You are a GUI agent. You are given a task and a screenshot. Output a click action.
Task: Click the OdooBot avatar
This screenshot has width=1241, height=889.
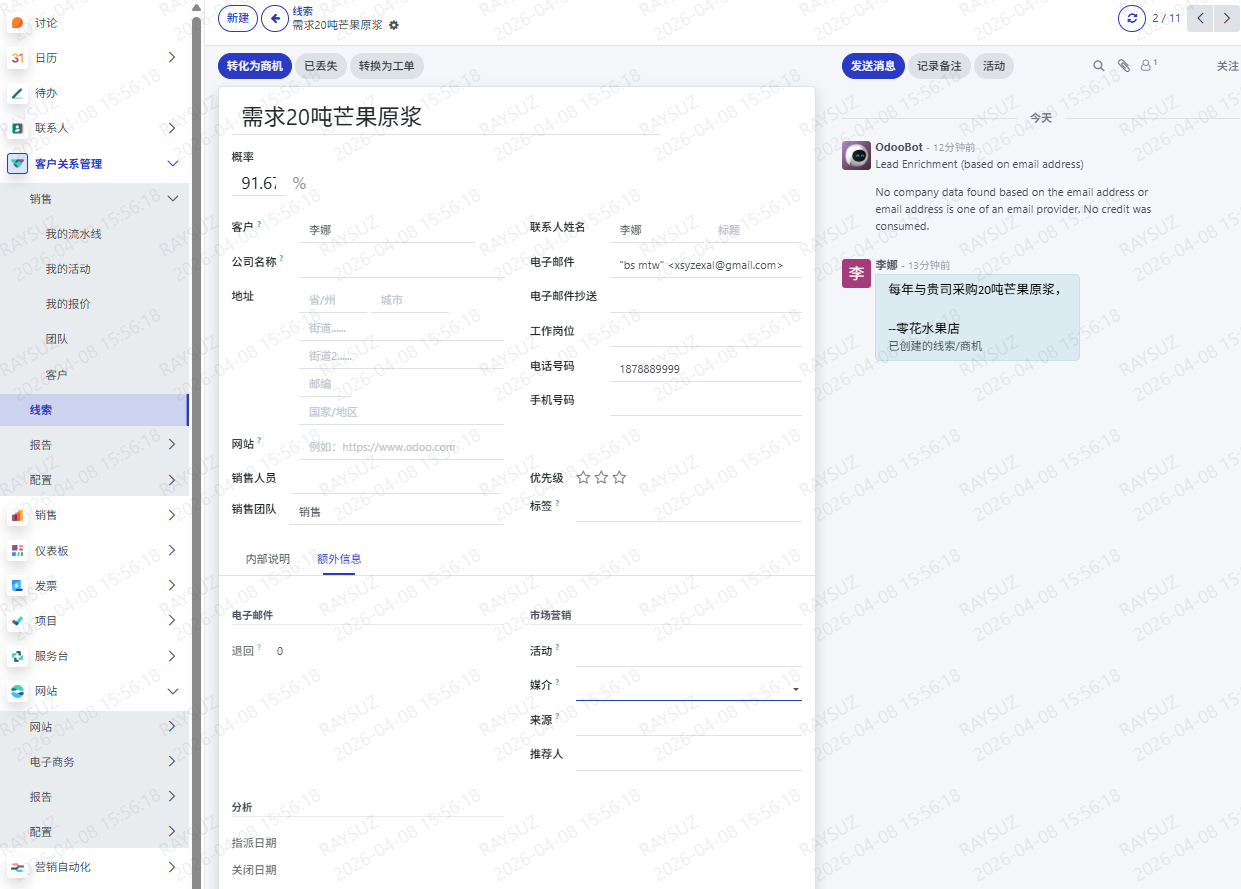856,155
